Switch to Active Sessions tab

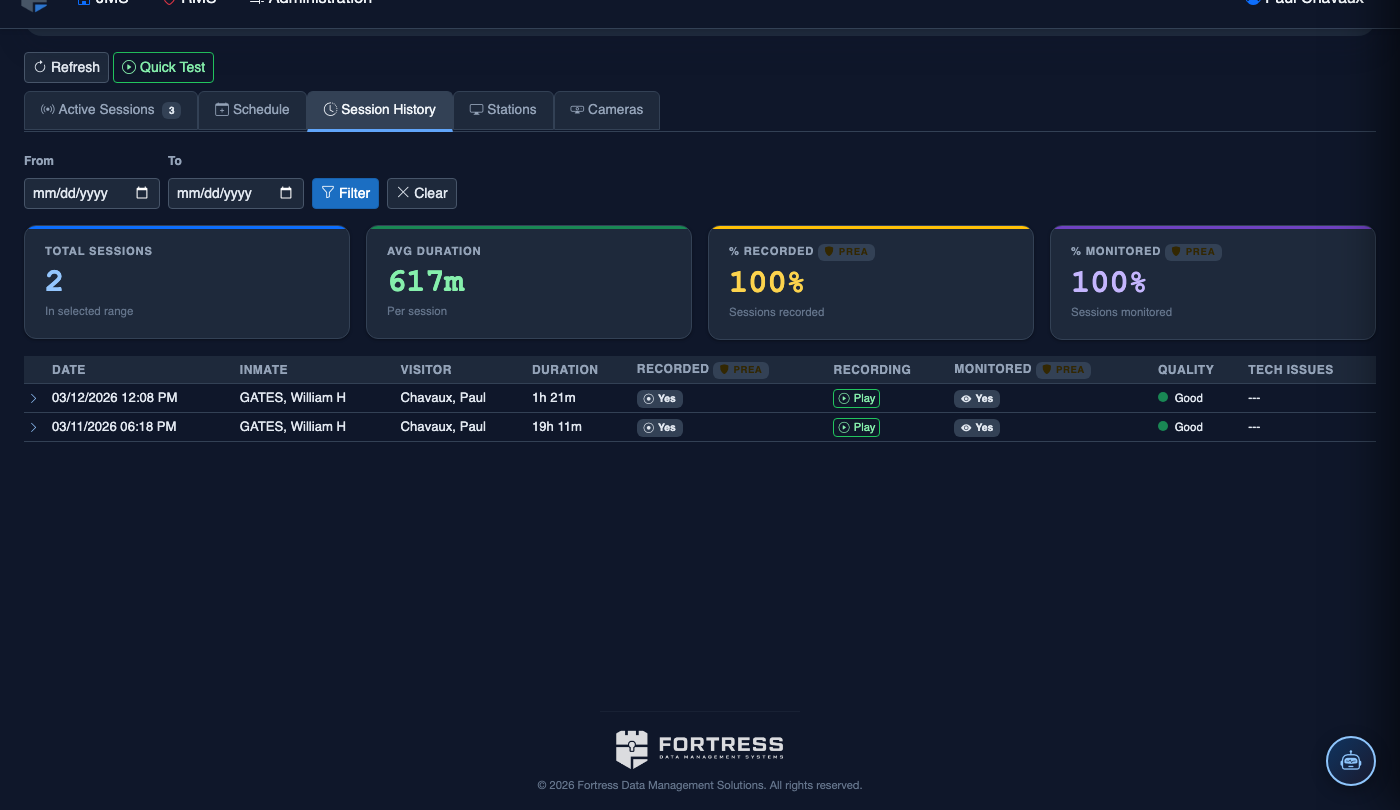point(110,110)
